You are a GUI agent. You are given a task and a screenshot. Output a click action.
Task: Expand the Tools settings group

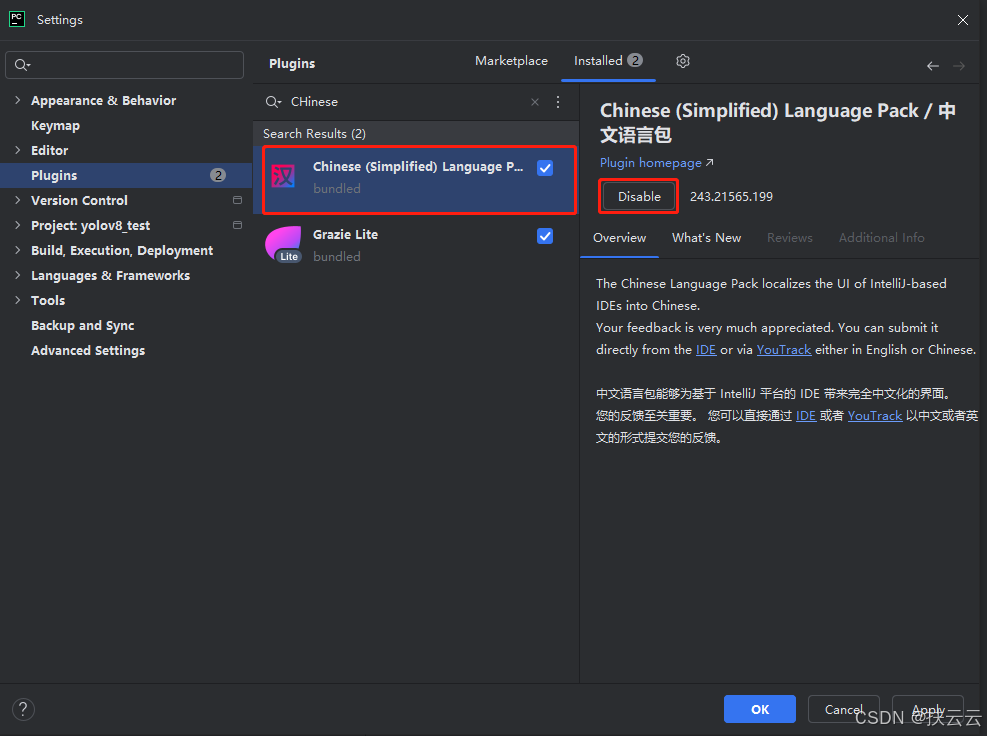pos(18,300)
